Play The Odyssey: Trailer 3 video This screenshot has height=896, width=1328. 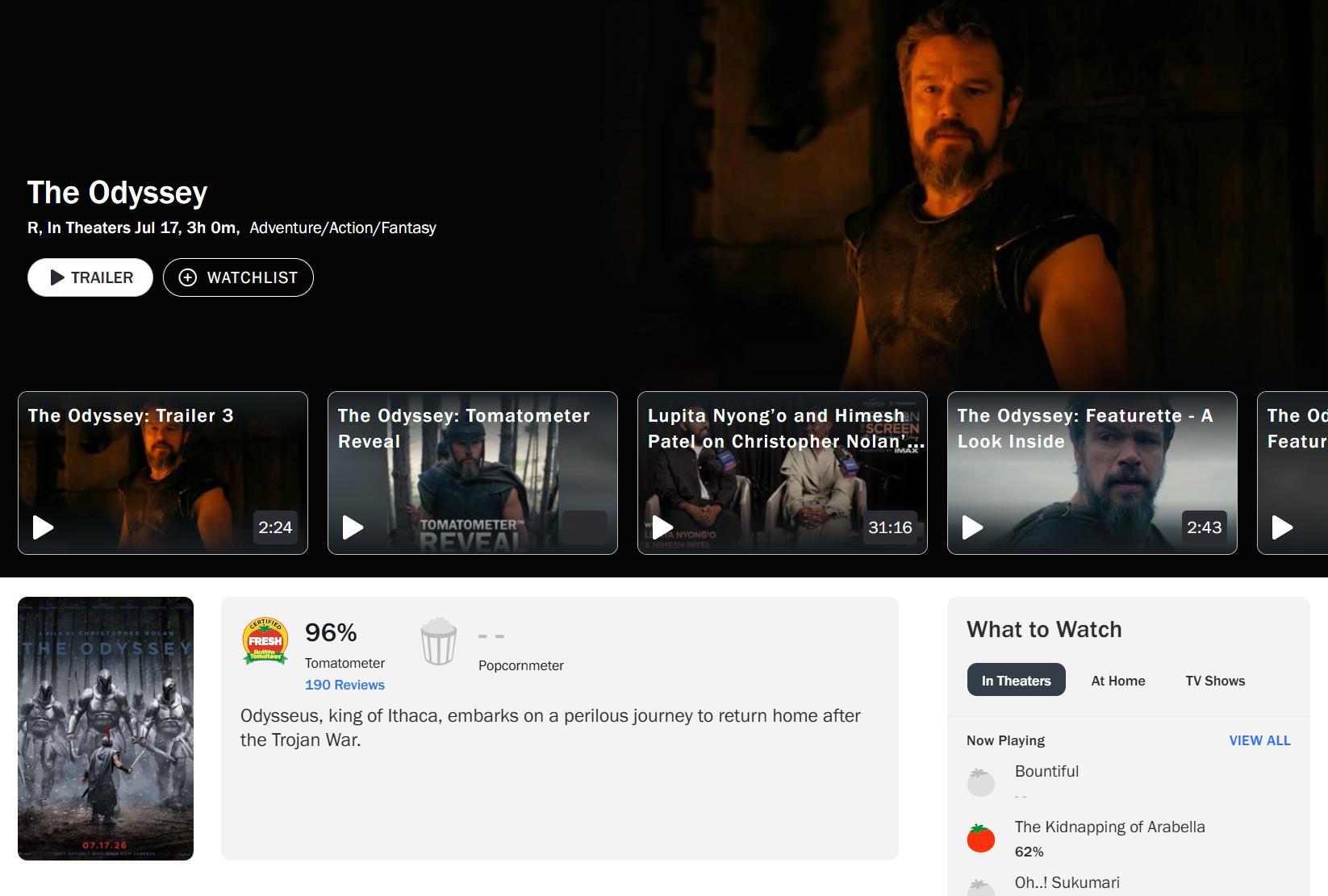click(43, 527)
